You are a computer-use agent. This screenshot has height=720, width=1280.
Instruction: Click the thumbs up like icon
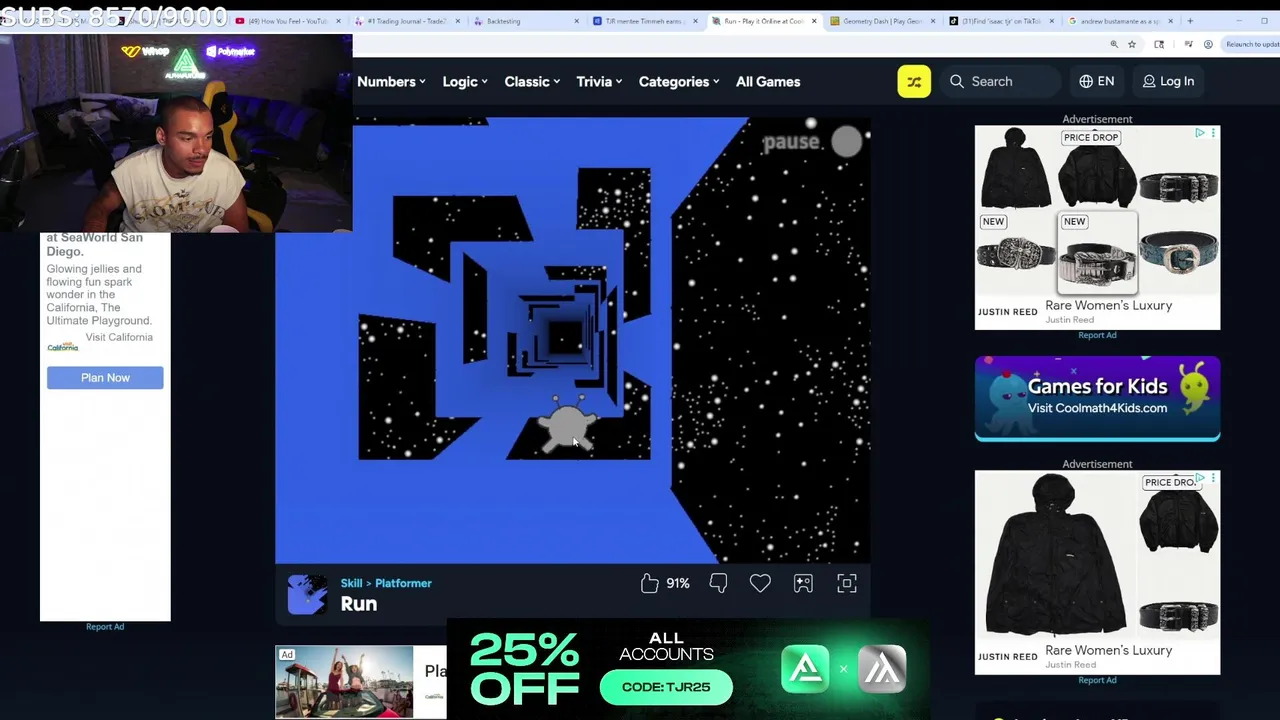(650, 583)
